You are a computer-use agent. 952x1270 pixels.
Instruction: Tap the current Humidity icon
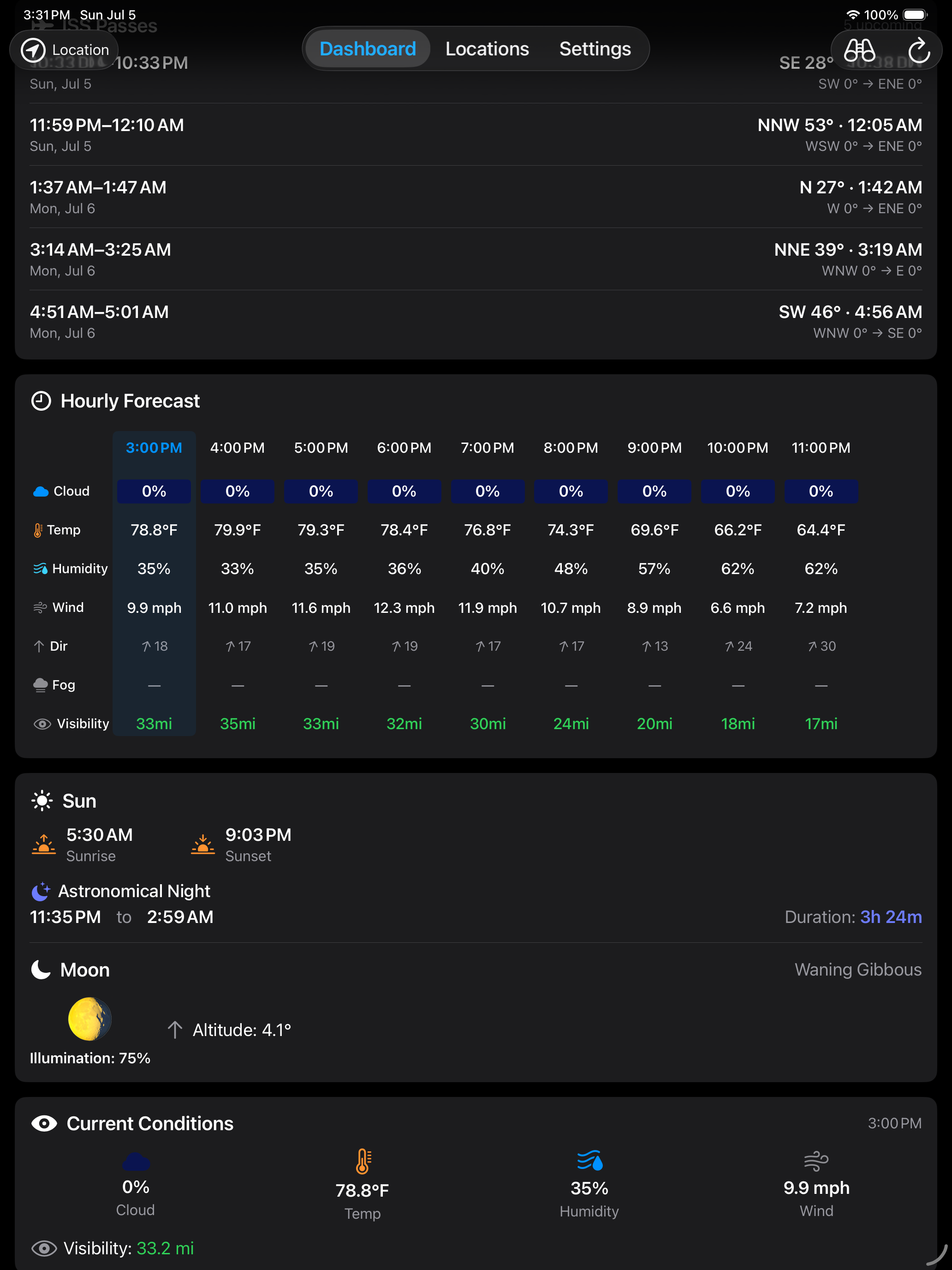(590, 1160)
